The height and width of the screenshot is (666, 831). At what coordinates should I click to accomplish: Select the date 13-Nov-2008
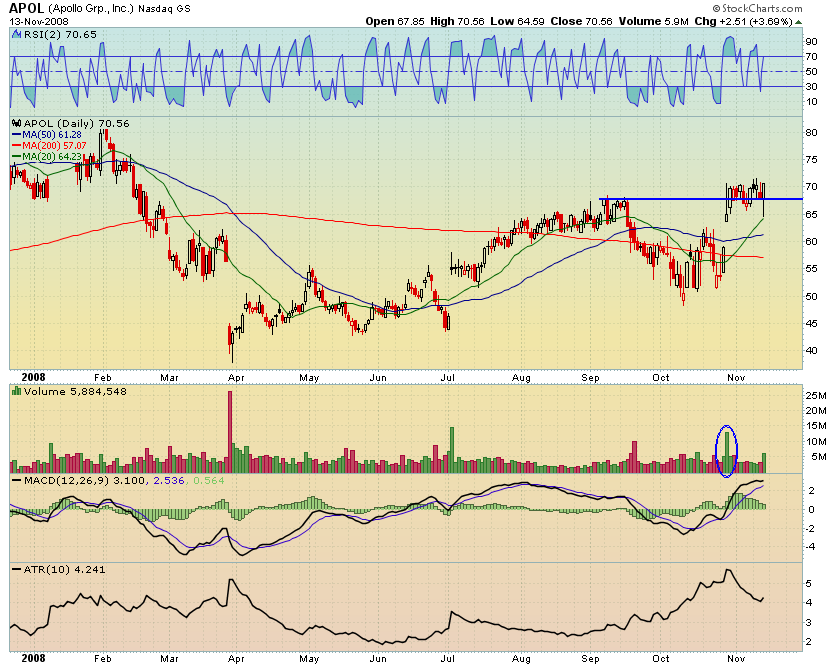click(39, 22)
